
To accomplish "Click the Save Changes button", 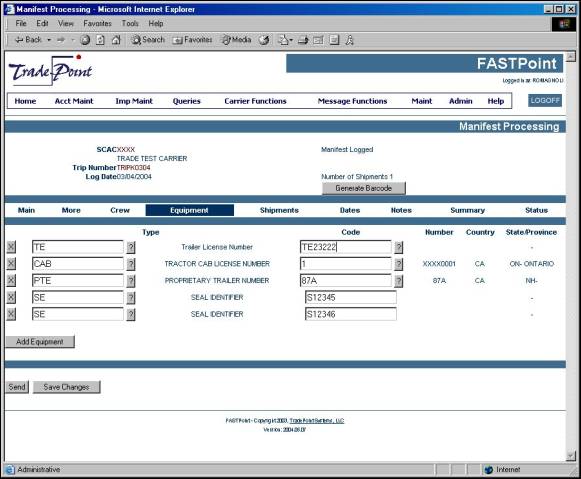I will [x=67, y=387].
